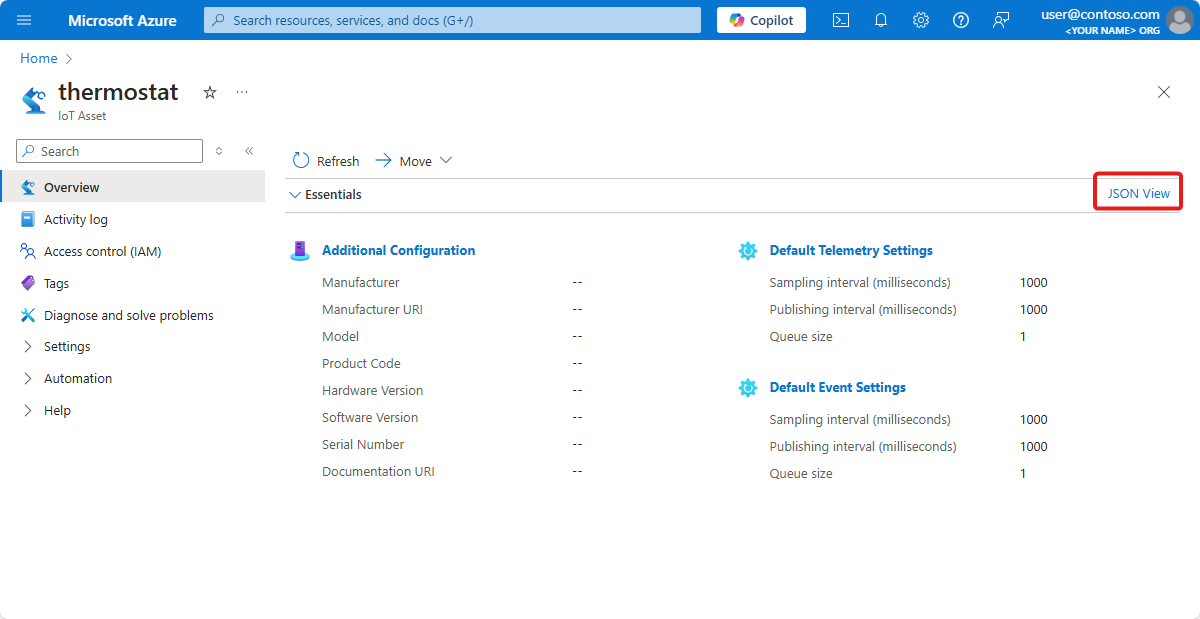
Task: Click the Access control (IAM) people icon
Action: (28, 251)
